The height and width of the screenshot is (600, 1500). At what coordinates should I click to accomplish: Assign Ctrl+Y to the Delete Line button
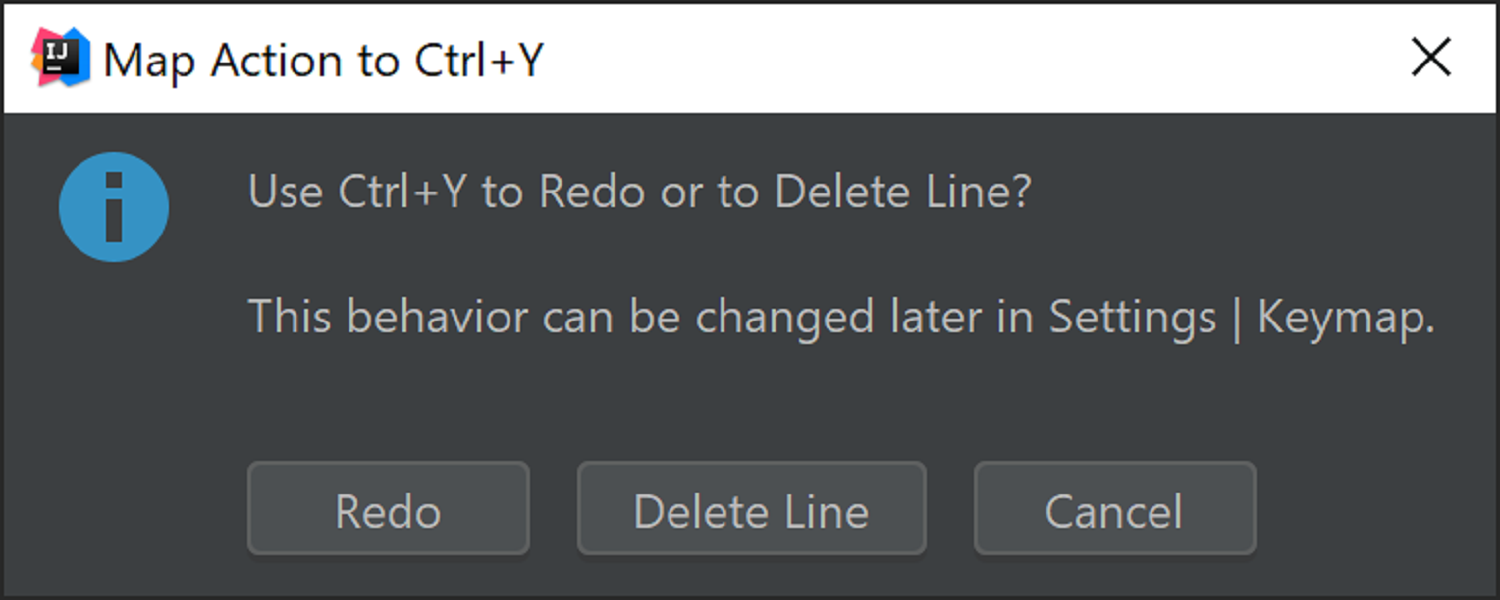click(x=751, y=509)
